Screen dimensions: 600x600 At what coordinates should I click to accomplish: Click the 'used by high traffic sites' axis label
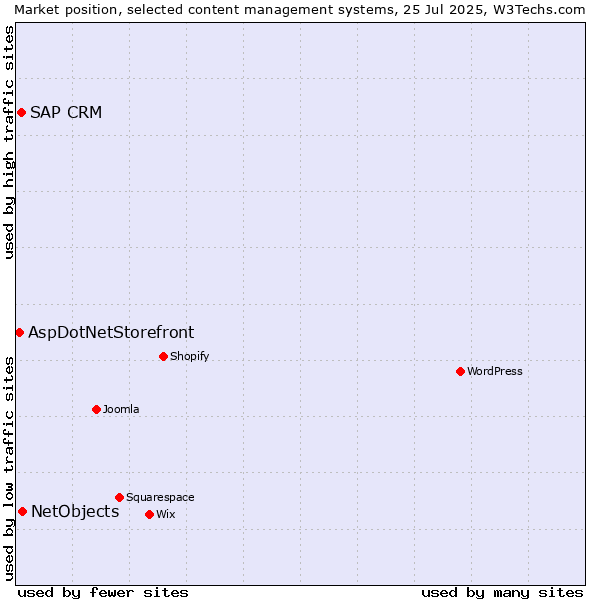click(9, 142)
